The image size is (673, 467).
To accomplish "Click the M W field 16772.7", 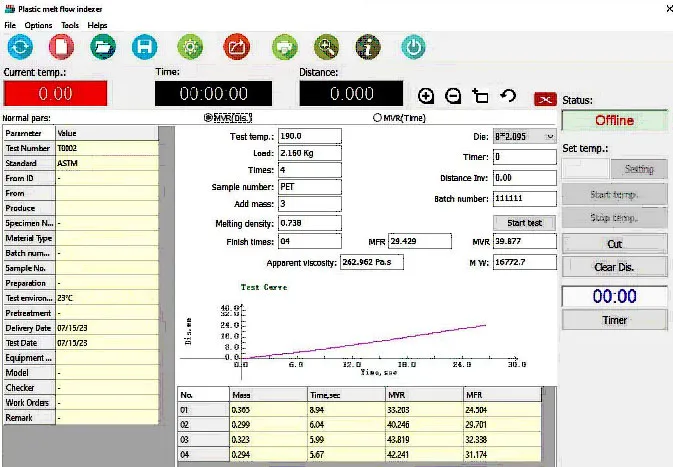I will tap(525, 262).
